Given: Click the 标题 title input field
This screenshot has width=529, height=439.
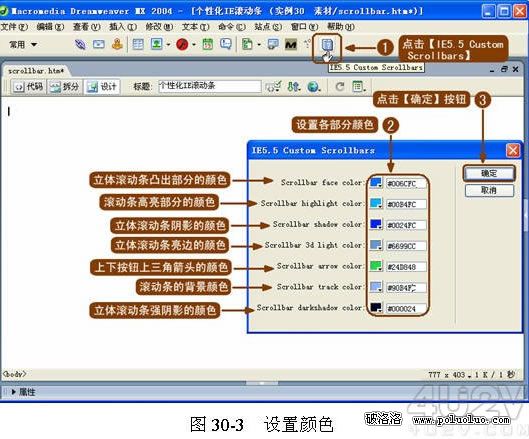Looking at the screenshot, I should 210,86.
